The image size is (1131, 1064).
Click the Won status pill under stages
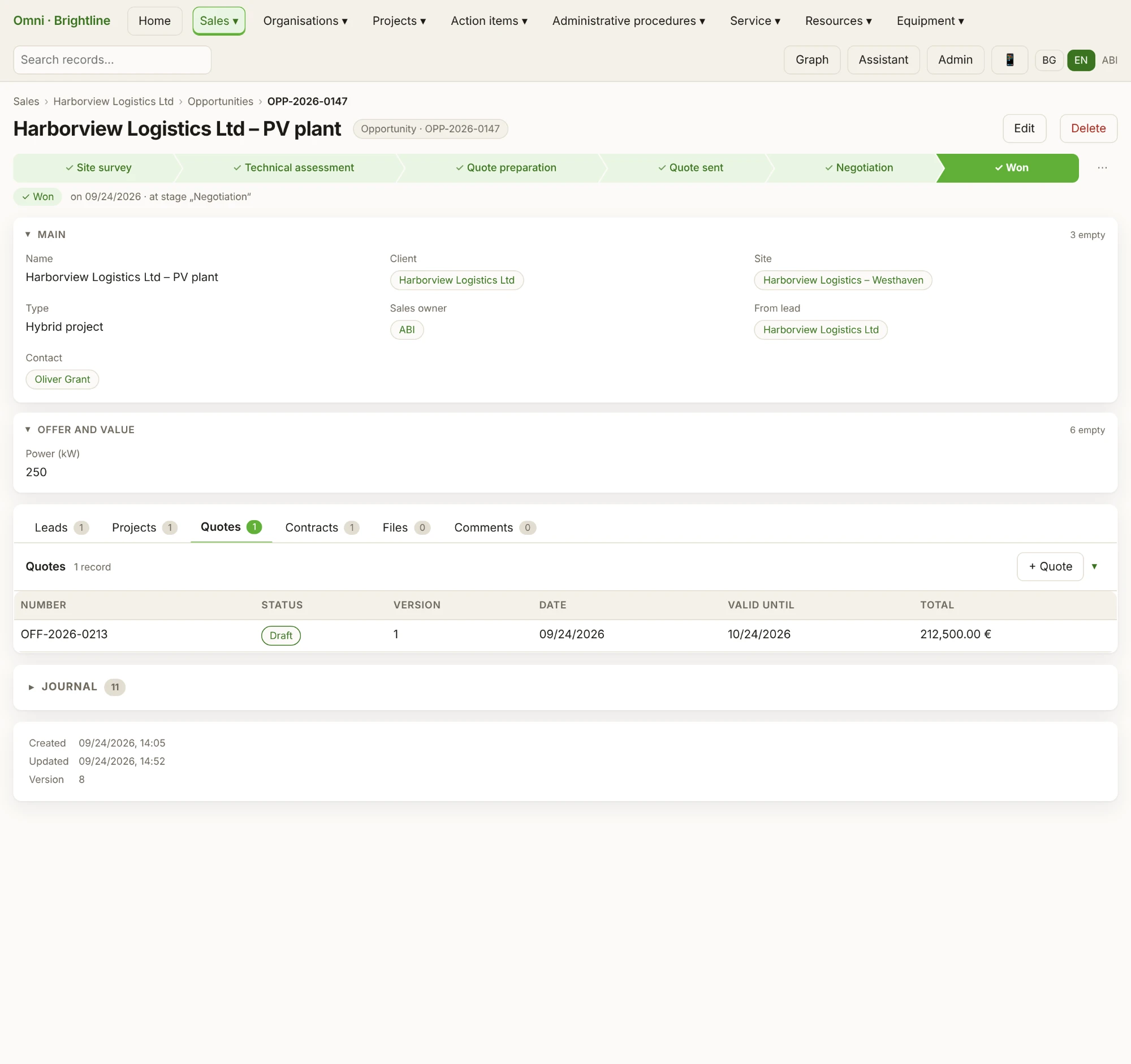tap(37, 197)
